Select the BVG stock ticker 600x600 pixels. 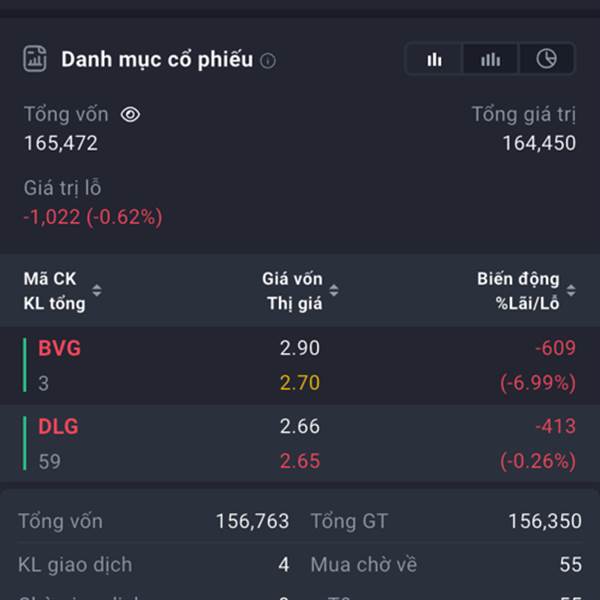pyautogui.click(x=59, y=349)
